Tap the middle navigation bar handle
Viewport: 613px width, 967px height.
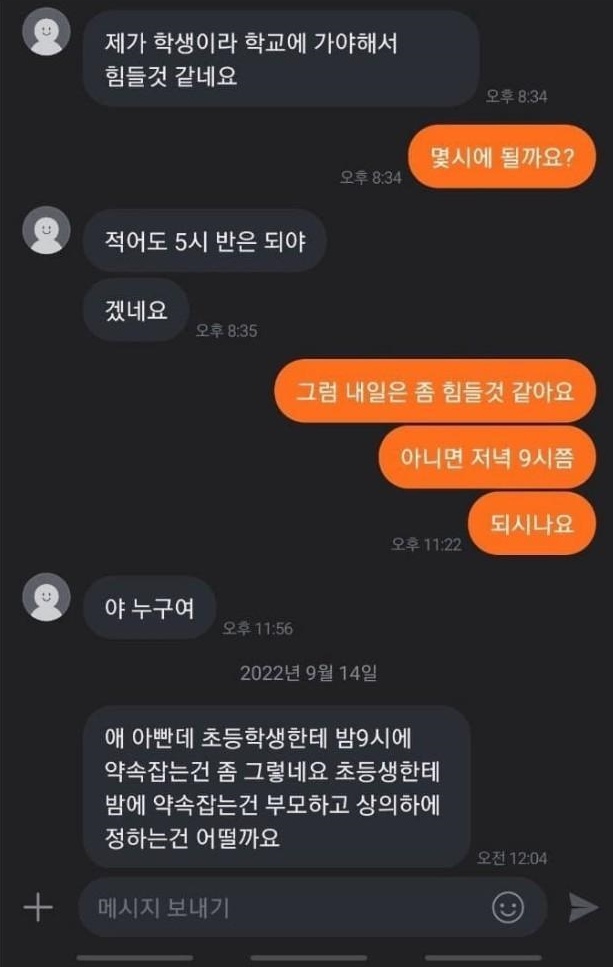308,958
